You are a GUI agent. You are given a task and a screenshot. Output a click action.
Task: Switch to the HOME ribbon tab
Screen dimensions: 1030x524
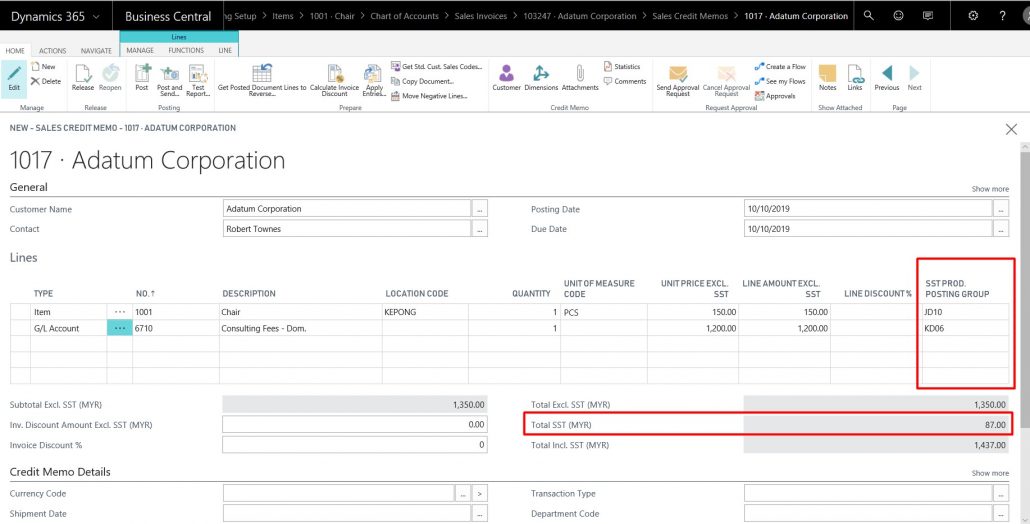coord(15,51)
